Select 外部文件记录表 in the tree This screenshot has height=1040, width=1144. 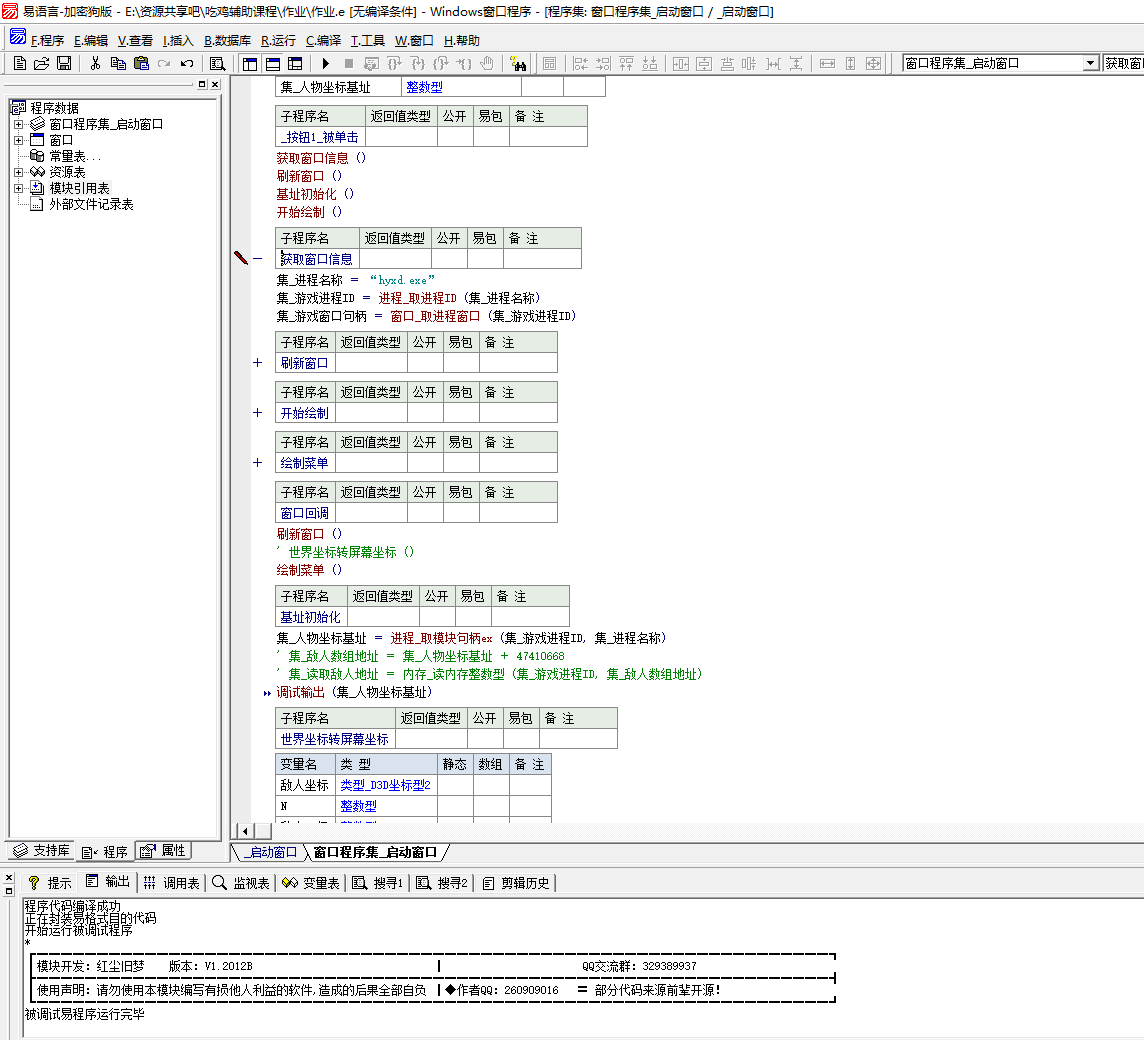click(91, 204)
